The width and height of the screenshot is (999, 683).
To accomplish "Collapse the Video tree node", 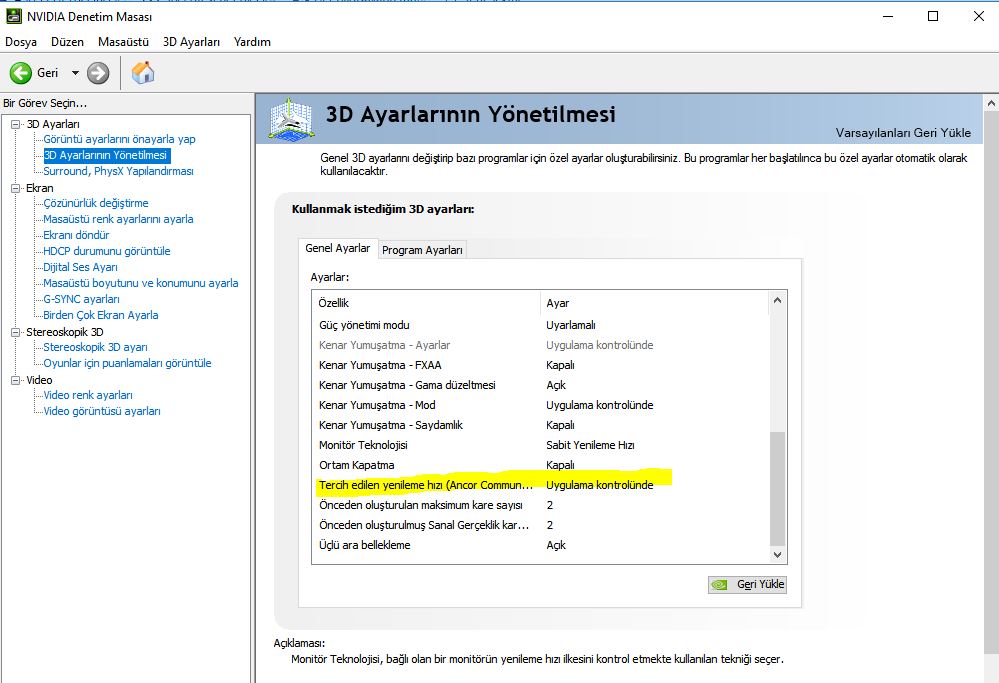I will pos(16,380).
